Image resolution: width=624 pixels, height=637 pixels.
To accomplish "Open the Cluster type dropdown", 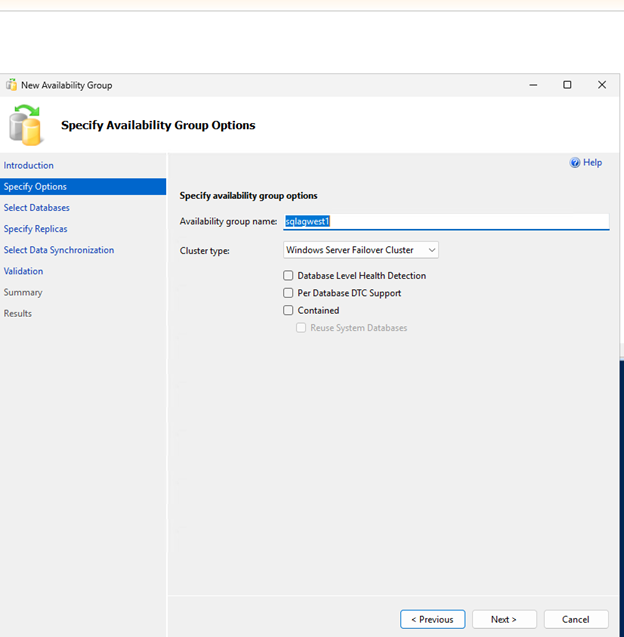I will pos(360,250).
